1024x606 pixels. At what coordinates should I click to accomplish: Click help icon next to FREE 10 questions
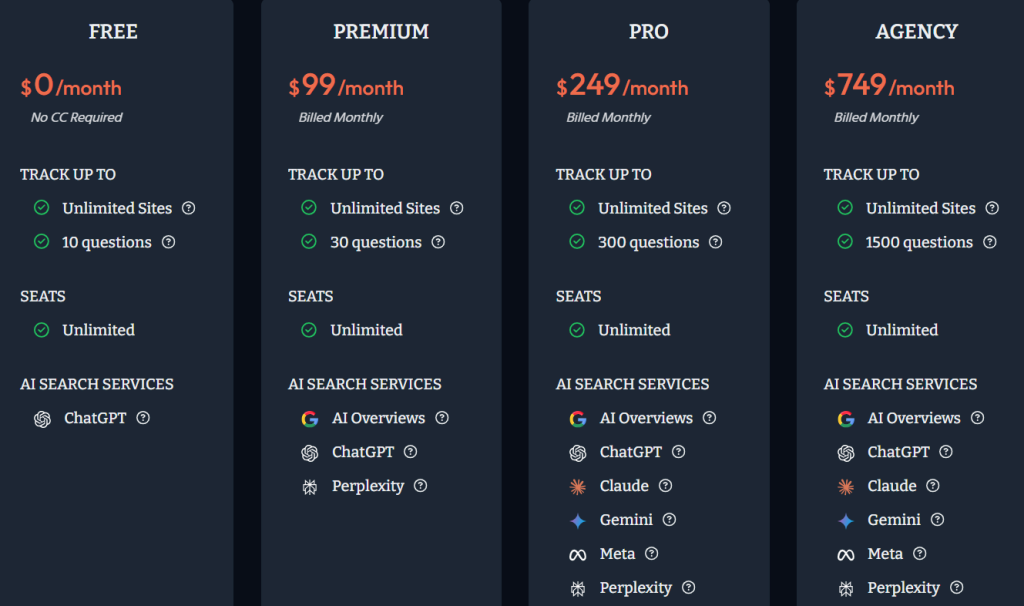169,242
